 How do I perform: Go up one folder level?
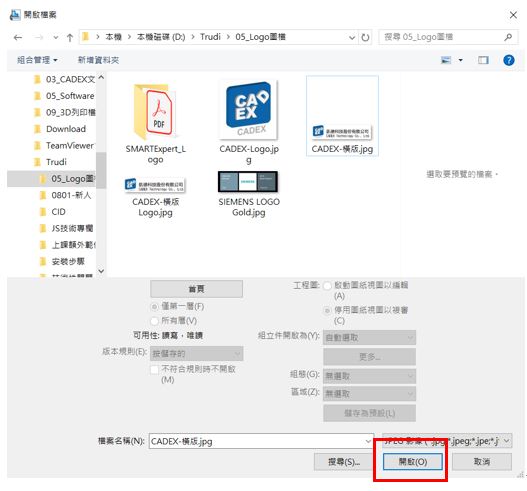tap(70, 37)
